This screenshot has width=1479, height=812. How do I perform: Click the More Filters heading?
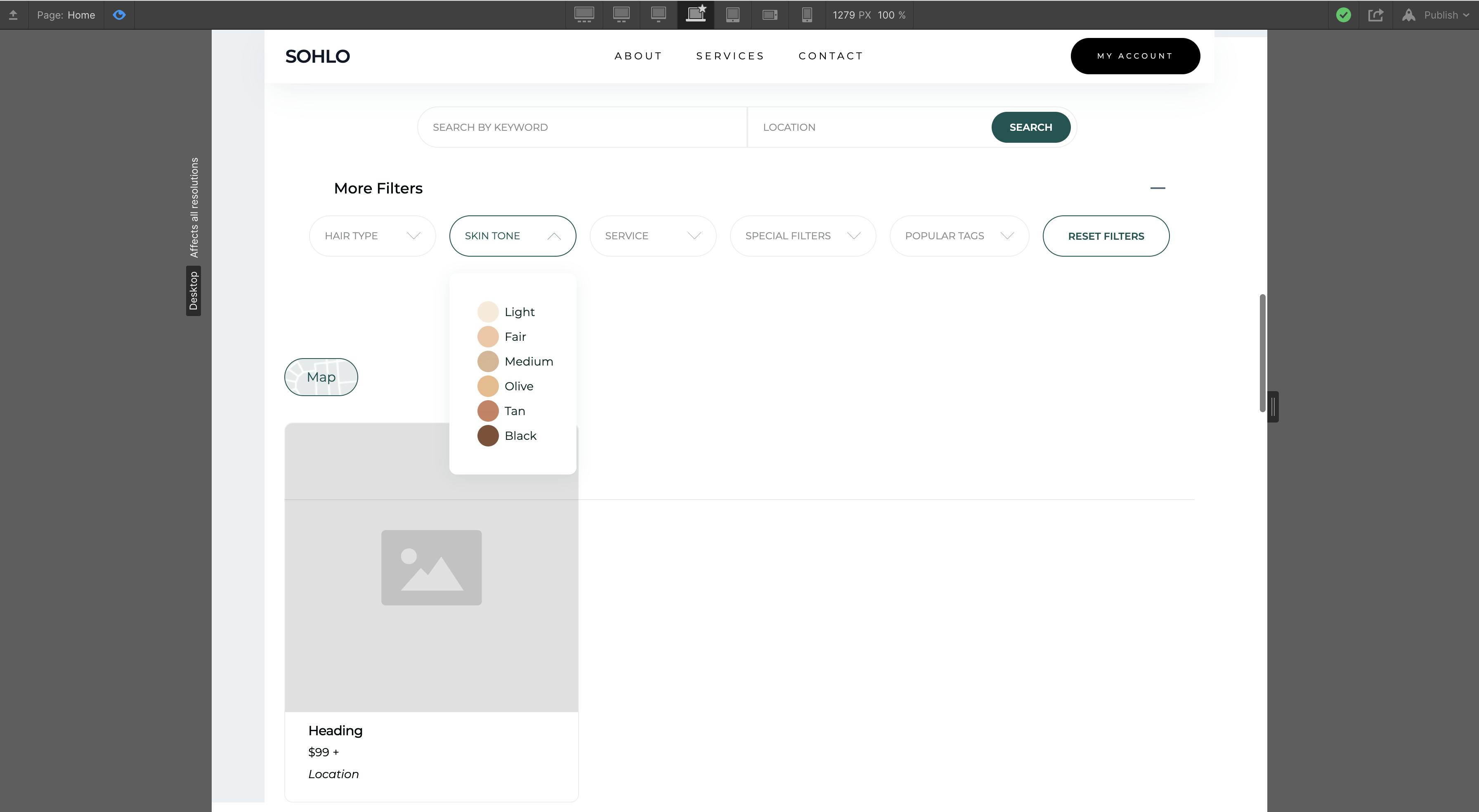point(378,189)
